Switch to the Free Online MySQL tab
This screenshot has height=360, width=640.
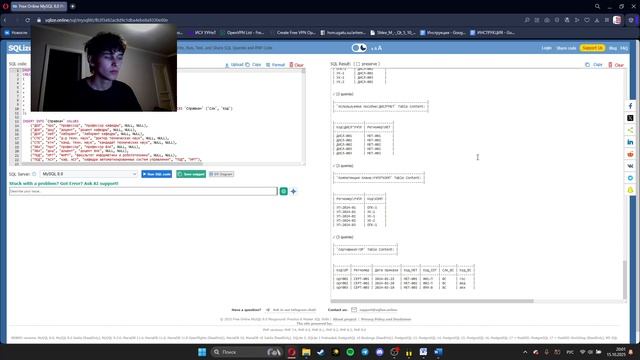(x=39, y=7)
